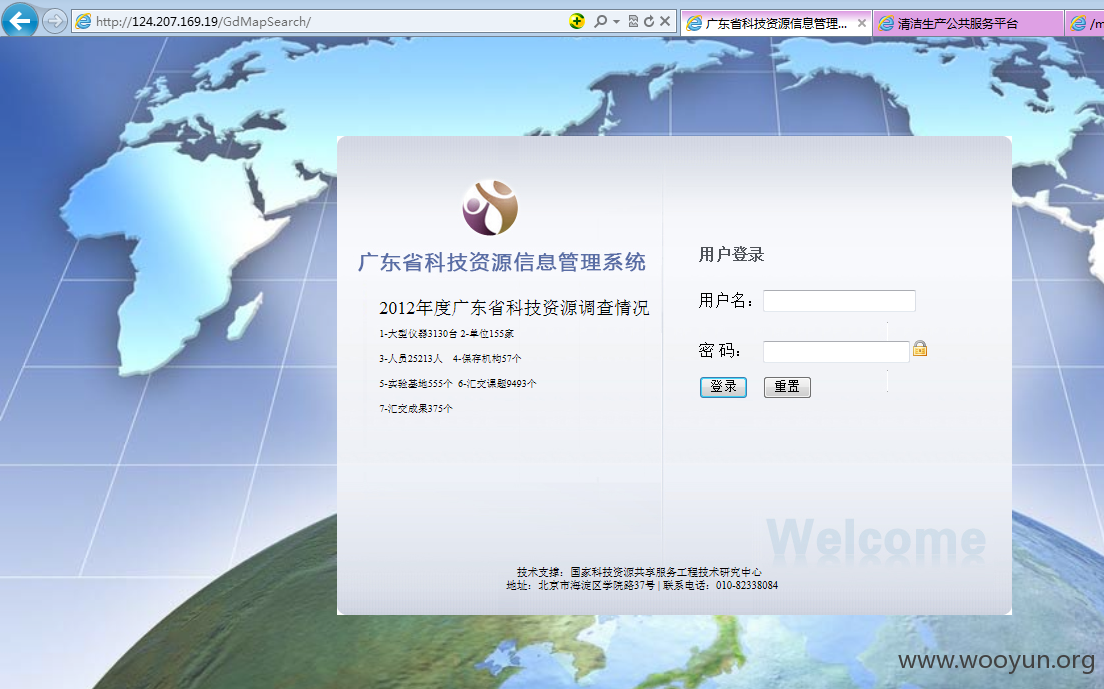Screen dimensions: 1104x689
Task: Open the third tab starting with /m
Action: (x=1085, y=23)
